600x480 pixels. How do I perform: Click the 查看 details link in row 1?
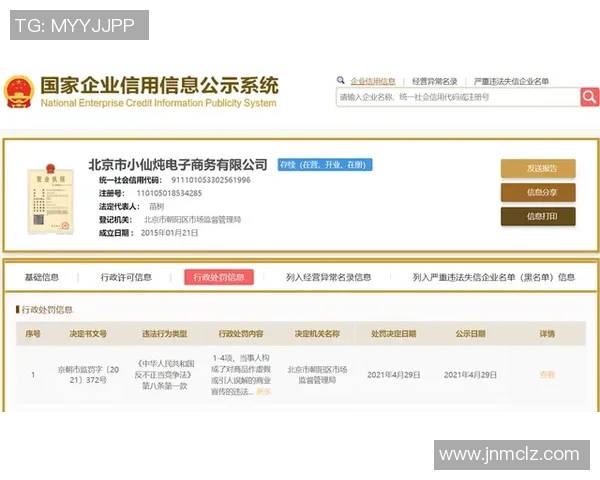547,375
